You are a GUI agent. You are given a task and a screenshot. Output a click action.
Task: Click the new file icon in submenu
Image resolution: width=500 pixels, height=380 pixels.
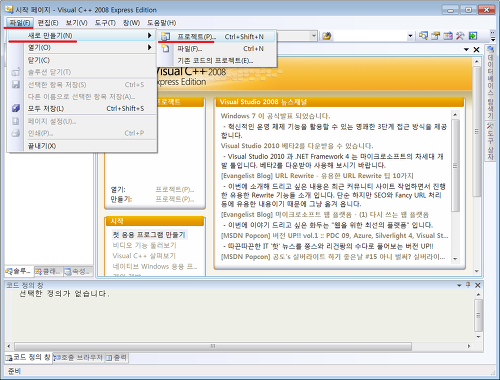click(166, 49)
